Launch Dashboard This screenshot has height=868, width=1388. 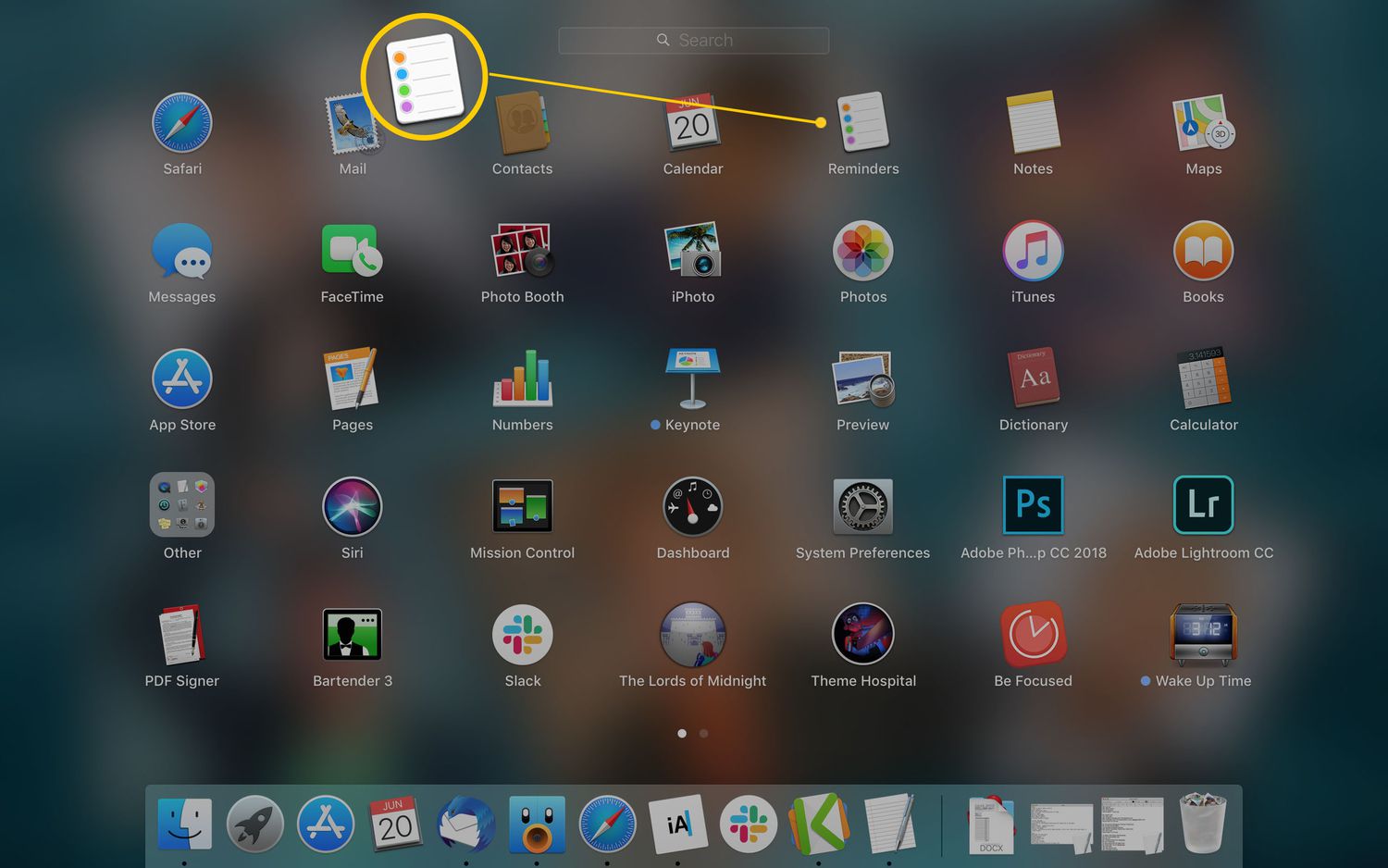tap(693, 507)
